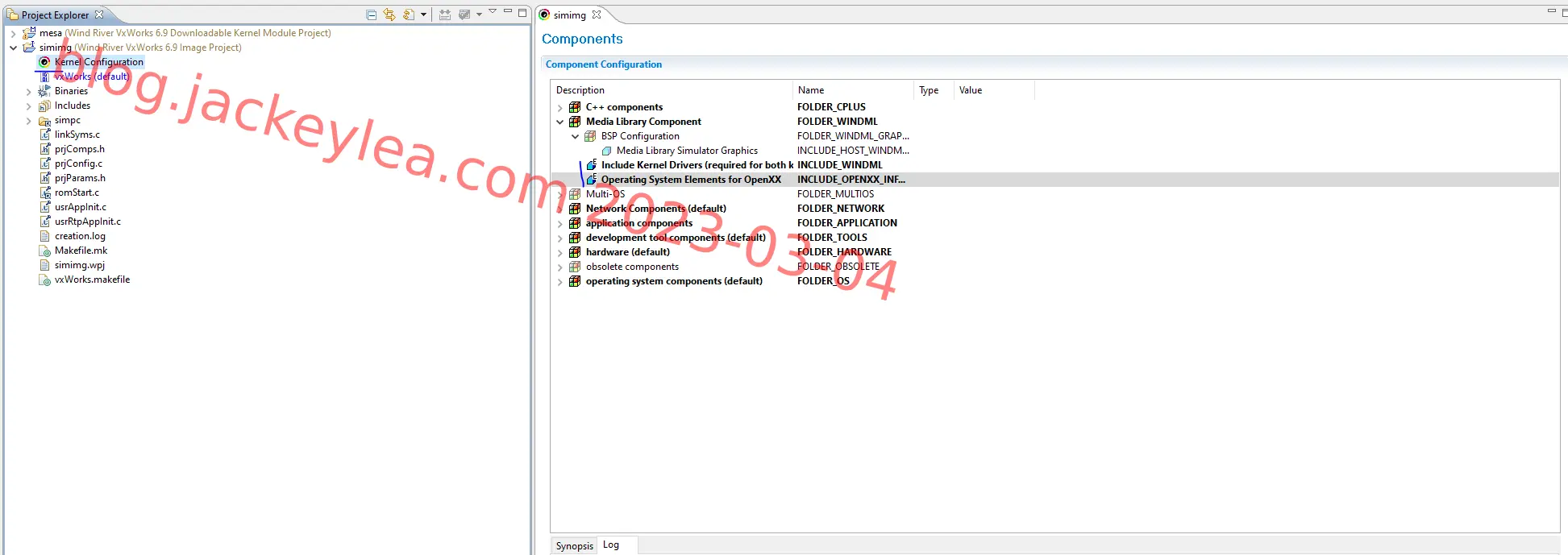Click the mesa project icon
This screenshot has height=555, width=1568.
pyautogui.click(x=29, y=33)
